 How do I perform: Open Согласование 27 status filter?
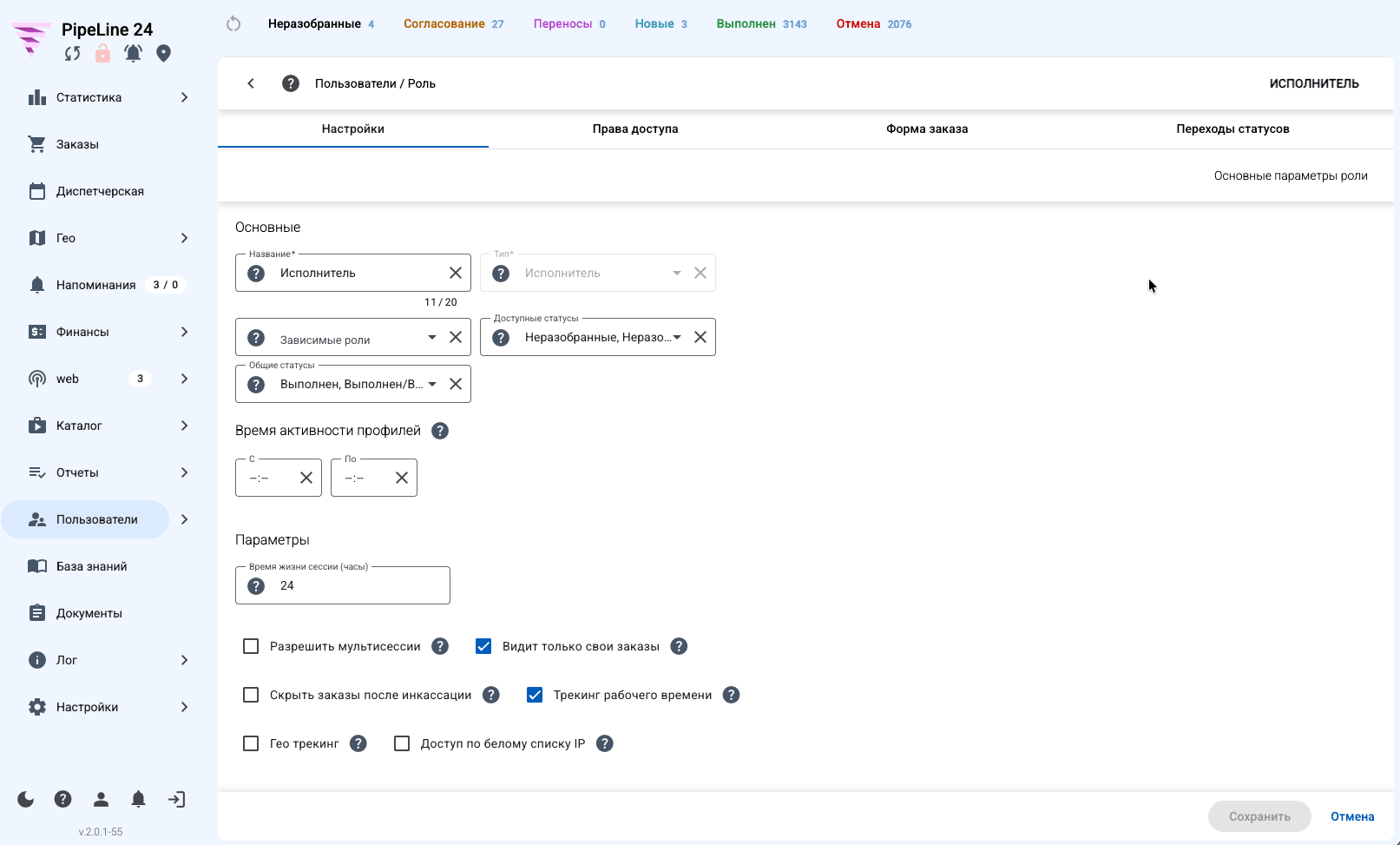tap(453, 23)
